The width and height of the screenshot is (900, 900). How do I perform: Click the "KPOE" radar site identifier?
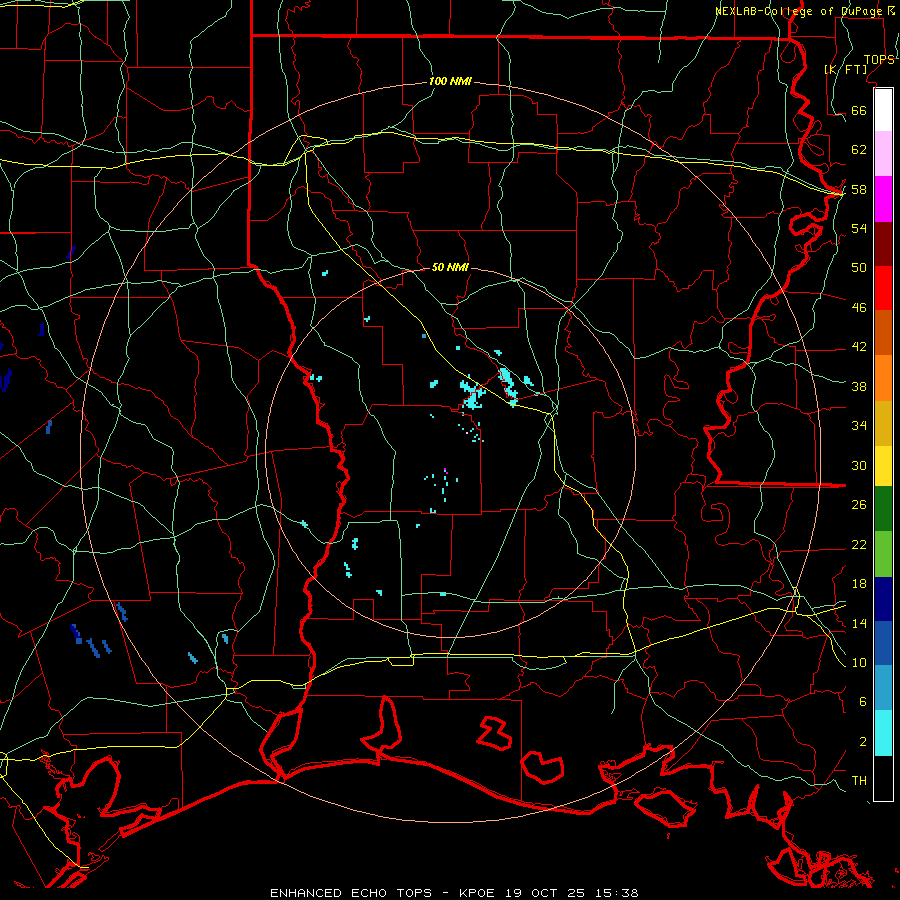478,893
